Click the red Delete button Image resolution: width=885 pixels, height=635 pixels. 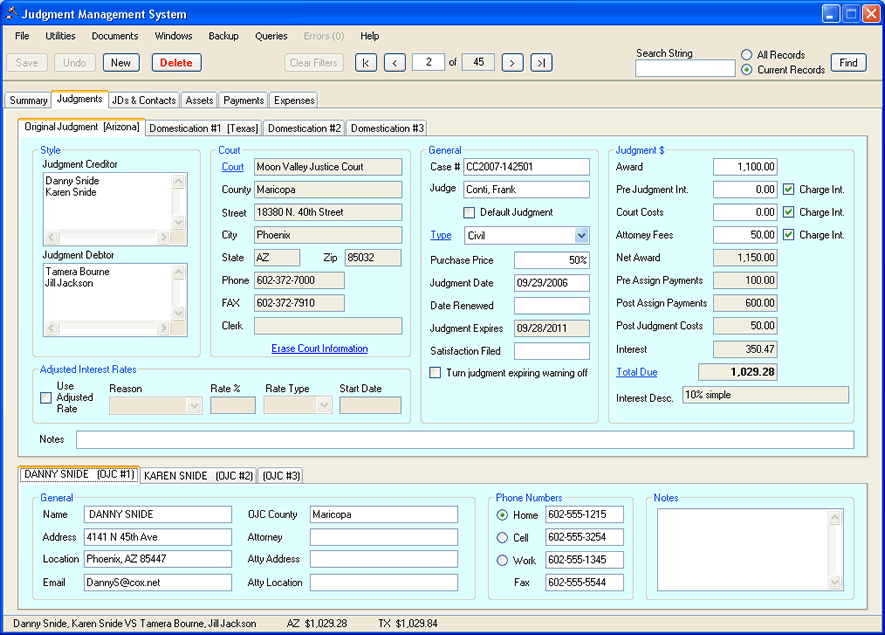coord(176,63)
